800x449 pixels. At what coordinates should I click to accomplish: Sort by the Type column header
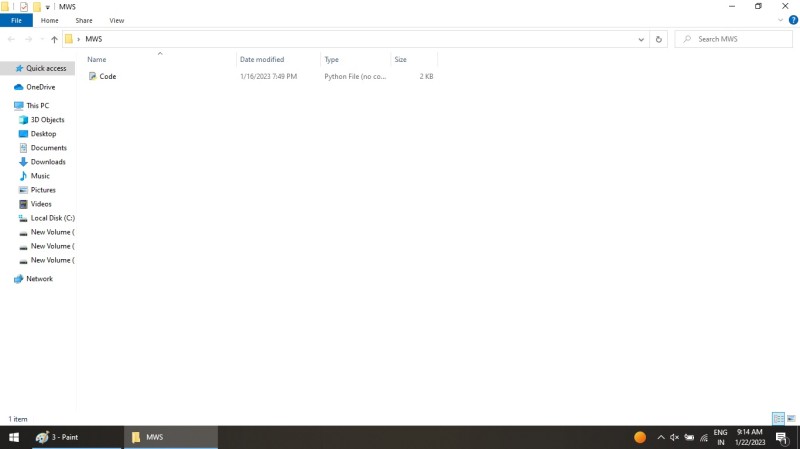click(355, 59)
